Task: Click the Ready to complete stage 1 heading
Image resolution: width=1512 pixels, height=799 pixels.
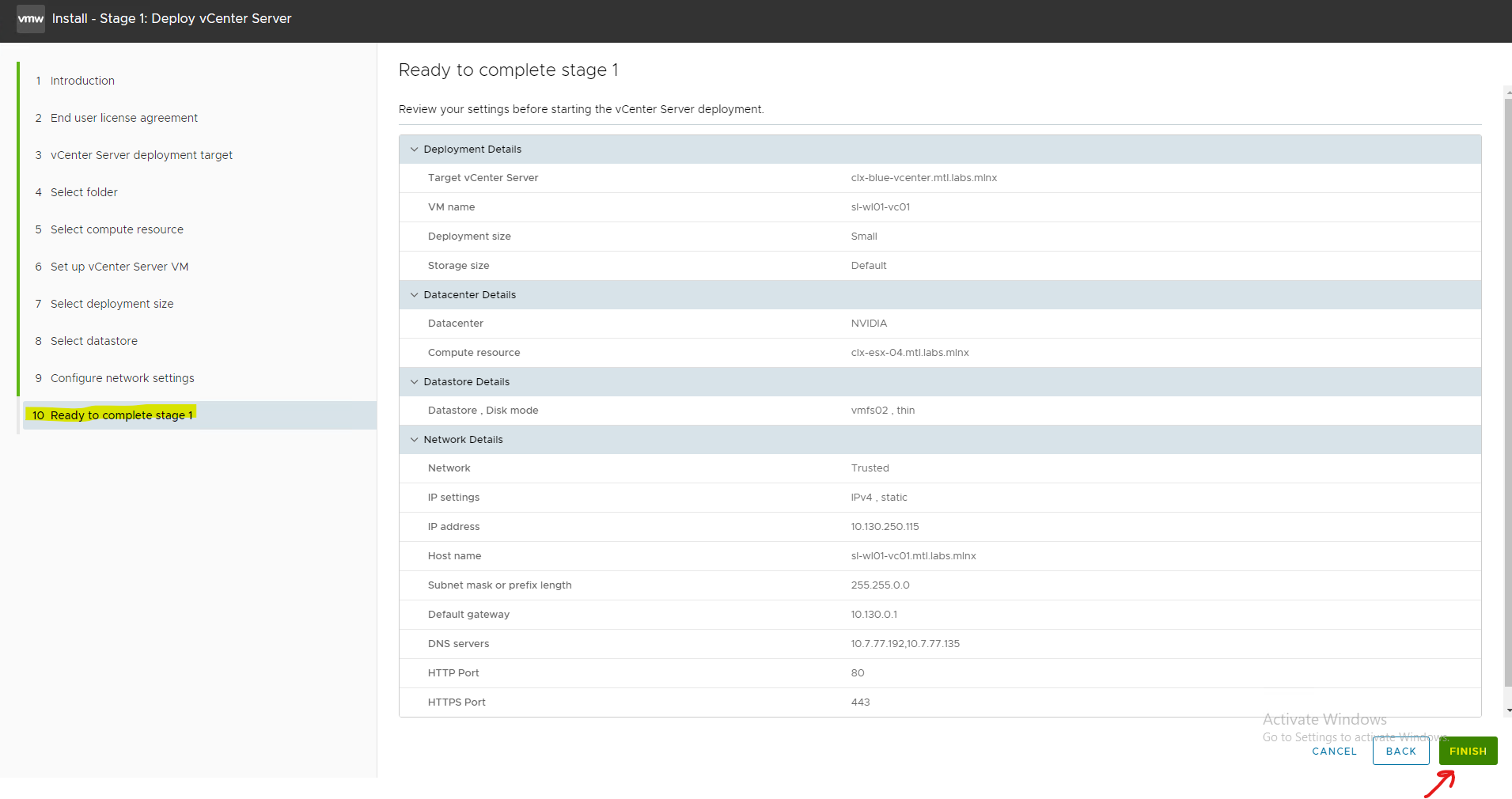Action: (509, 70)
